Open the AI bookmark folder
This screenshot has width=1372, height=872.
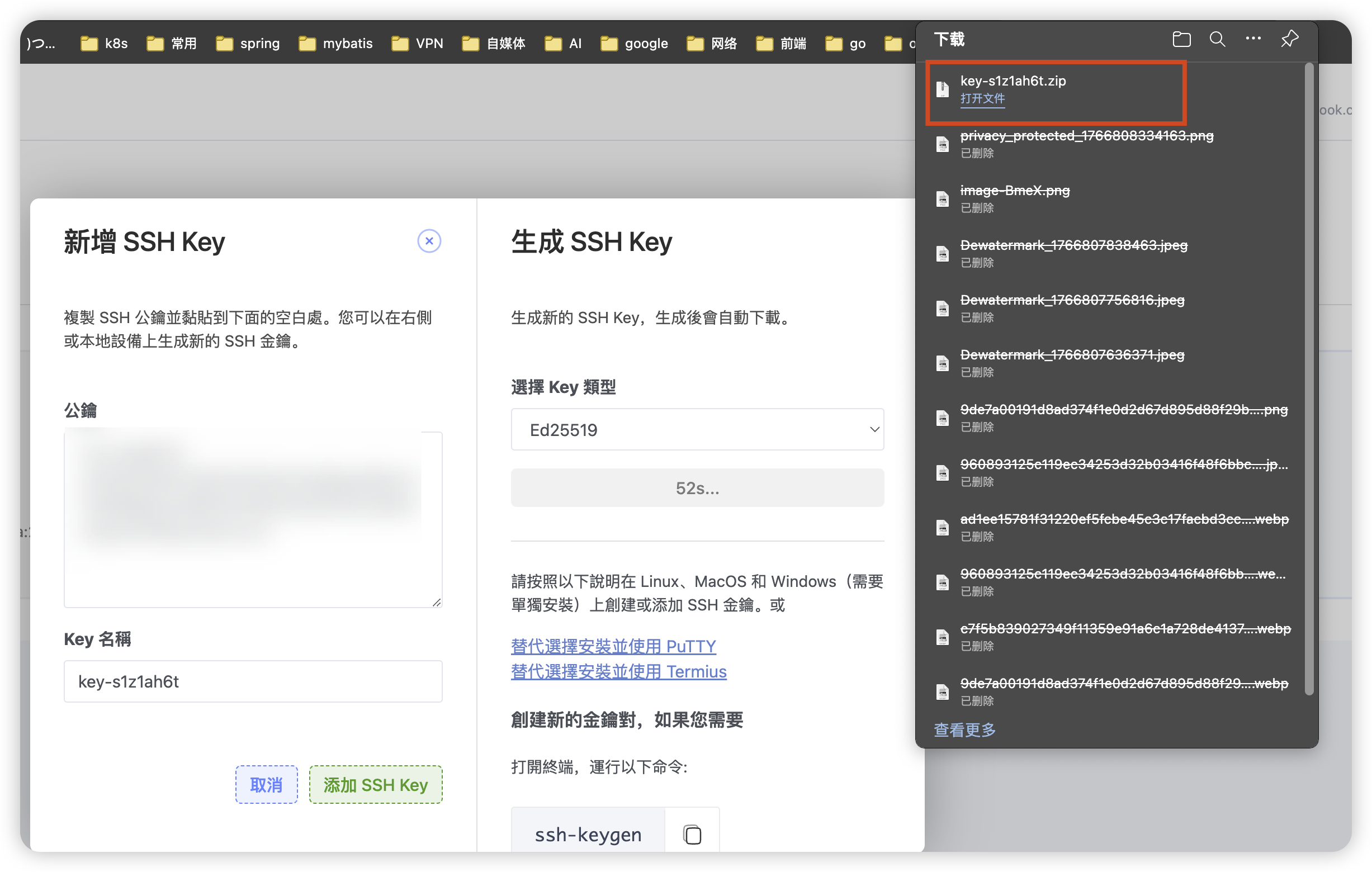click(x=563, y=43)
